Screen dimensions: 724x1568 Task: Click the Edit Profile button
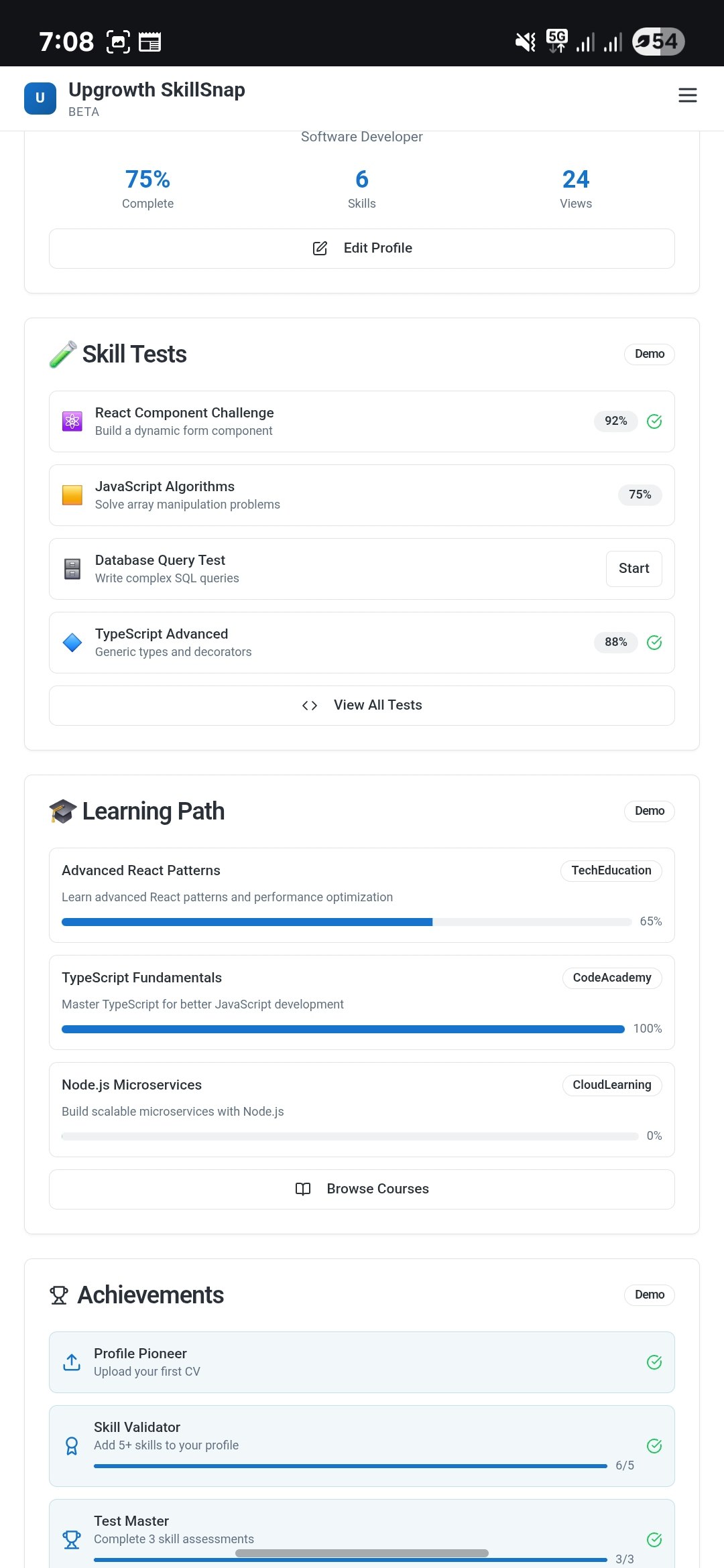362,249
